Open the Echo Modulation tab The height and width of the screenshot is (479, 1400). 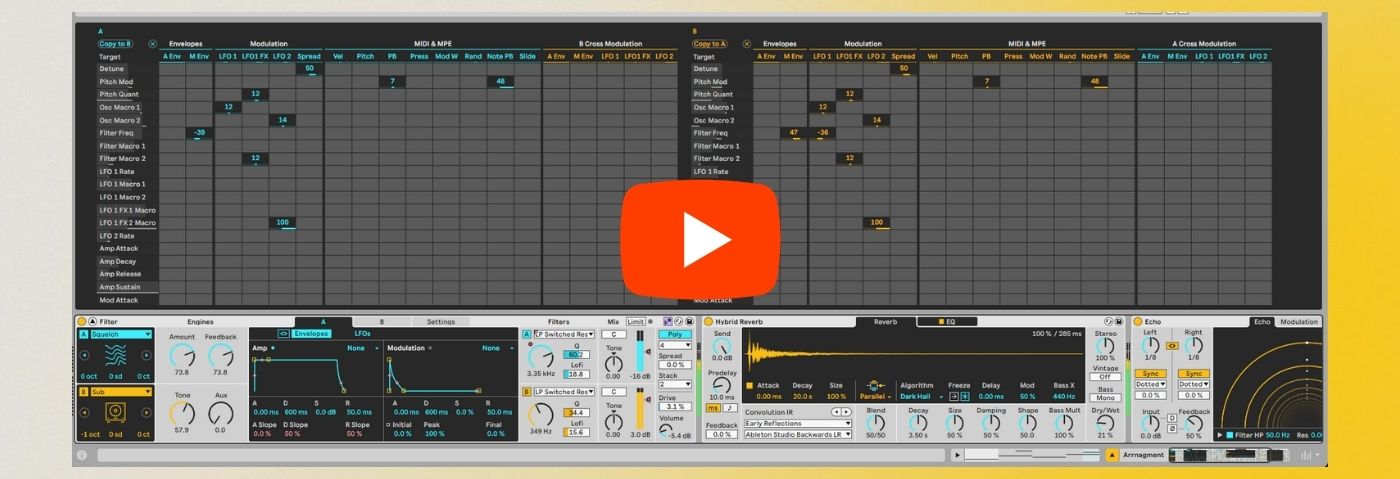(1300, 322)
